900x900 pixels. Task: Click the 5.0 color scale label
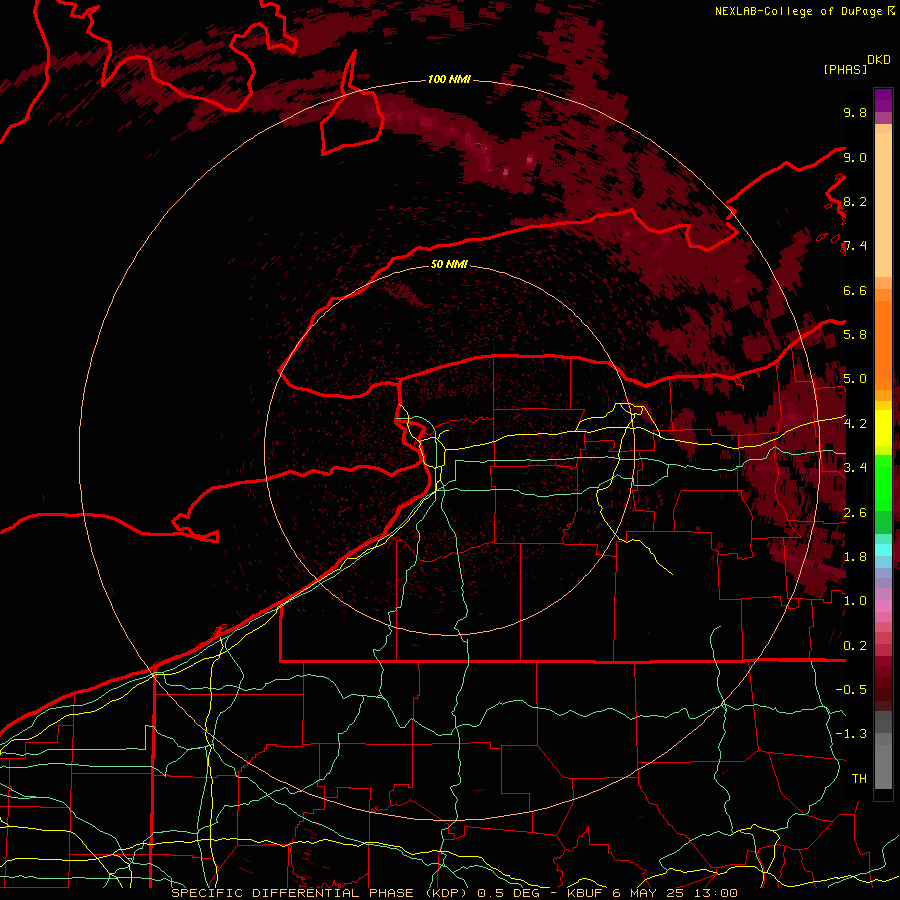(x=855, y=379)
